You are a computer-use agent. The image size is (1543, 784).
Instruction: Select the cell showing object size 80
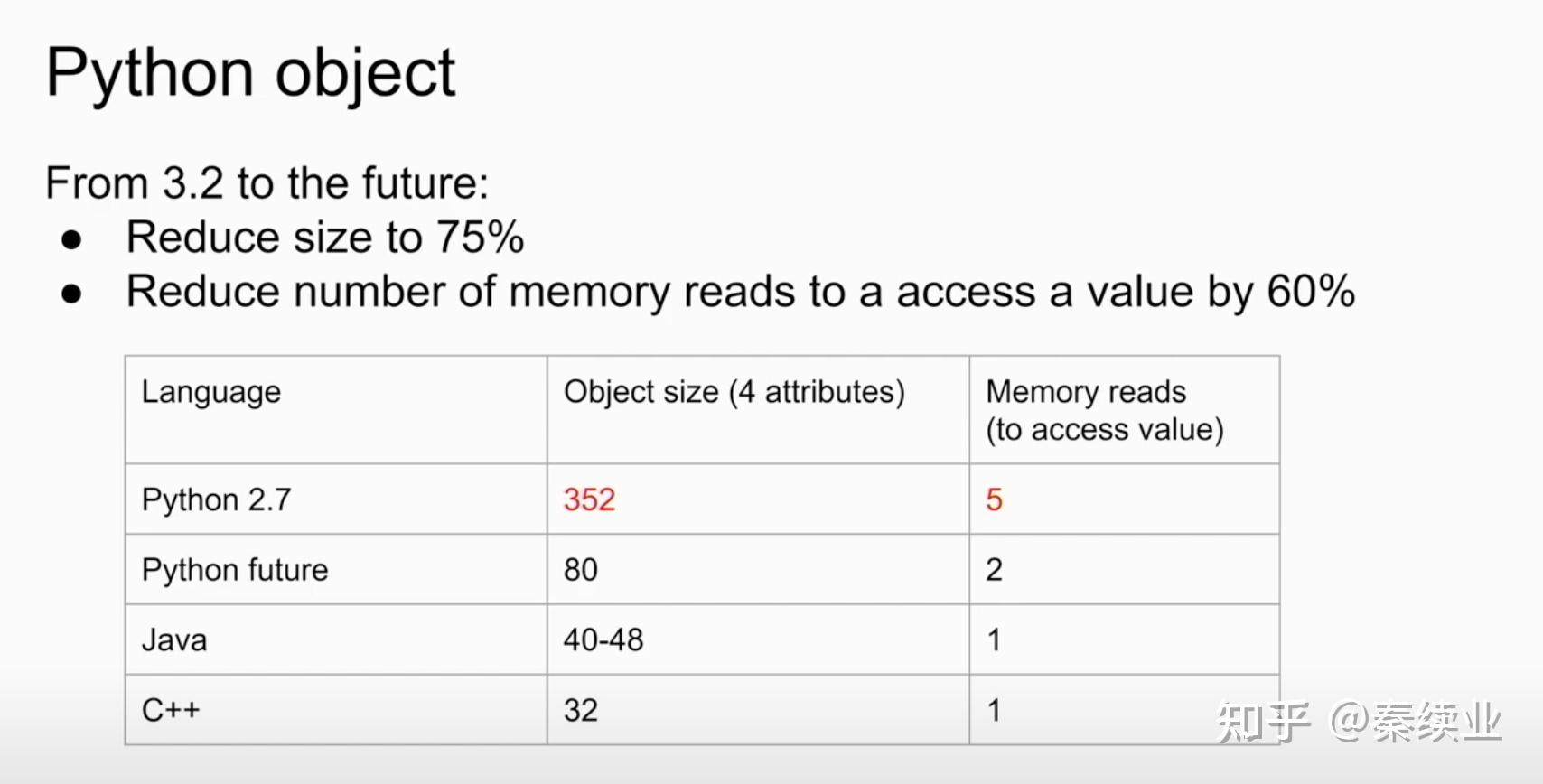[581, 570]
